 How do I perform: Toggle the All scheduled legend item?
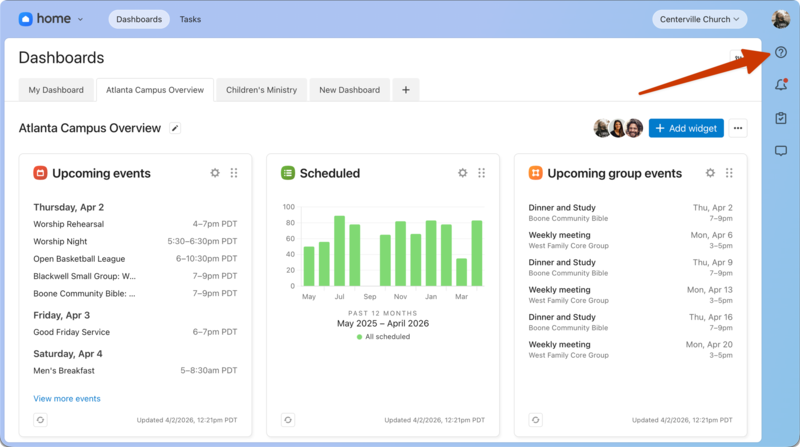pos(383,337)
